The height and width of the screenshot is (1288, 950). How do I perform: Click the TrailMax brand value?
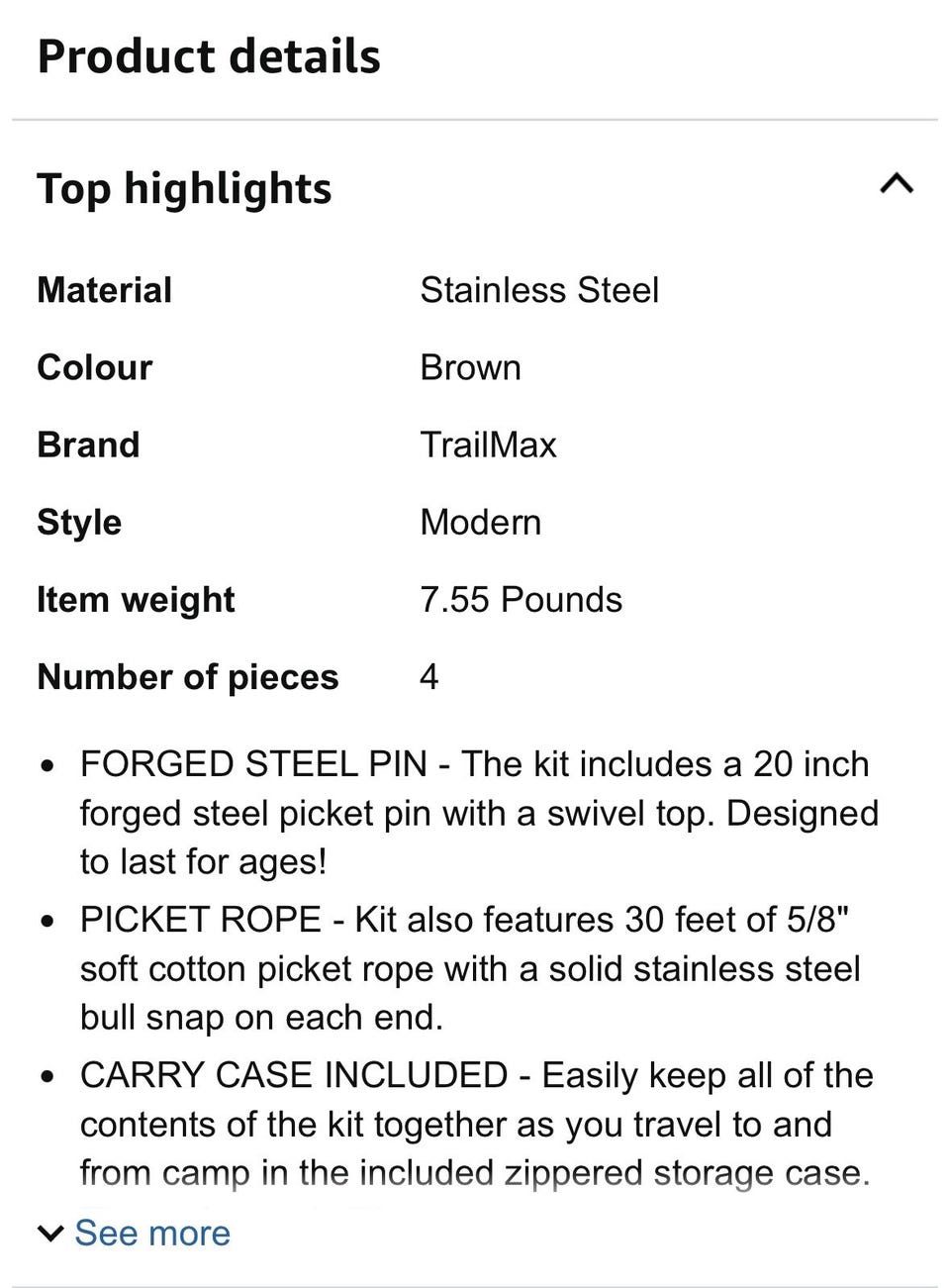[x=488, y=445]
